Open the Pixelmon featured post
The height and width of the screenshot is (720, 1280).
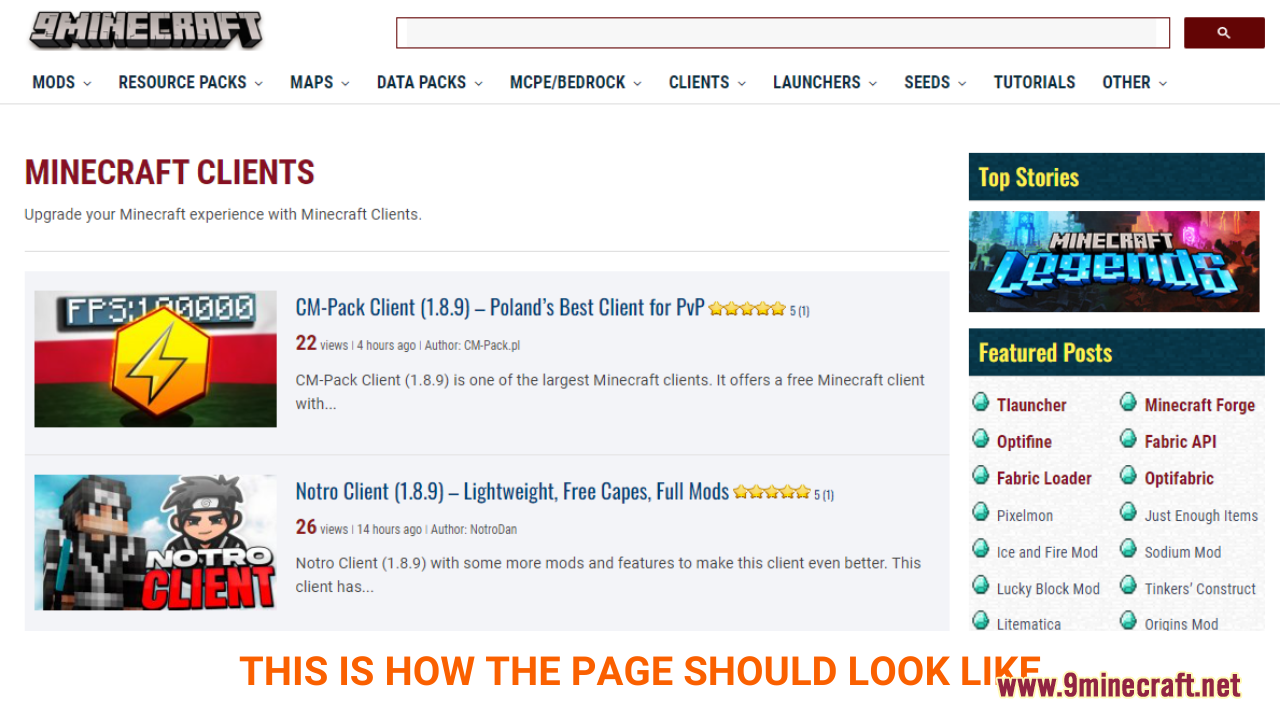[x=1025, y=515]
